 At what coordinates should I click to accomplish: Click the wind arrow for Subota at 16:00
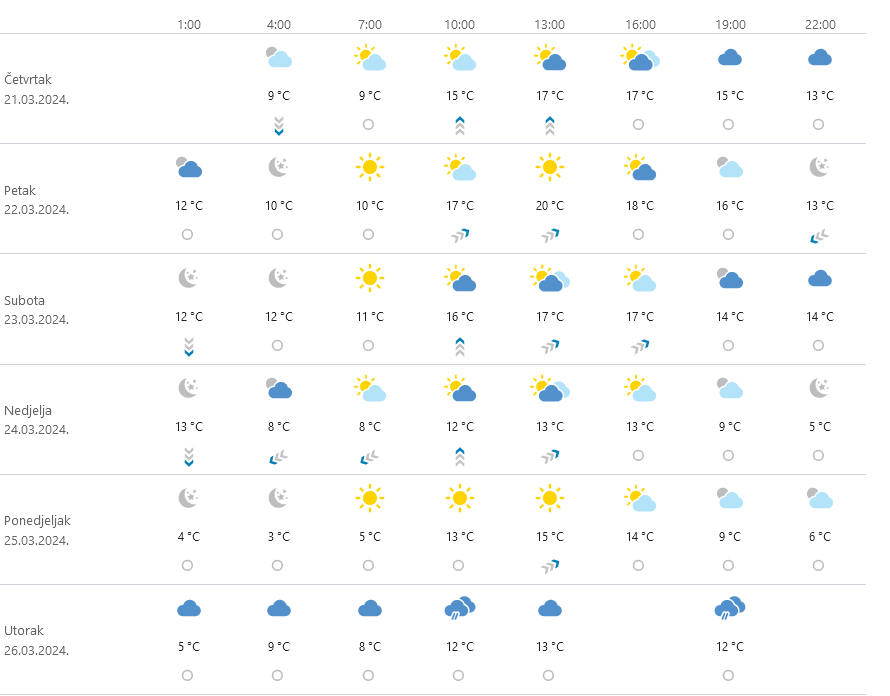tap(639, 346)
